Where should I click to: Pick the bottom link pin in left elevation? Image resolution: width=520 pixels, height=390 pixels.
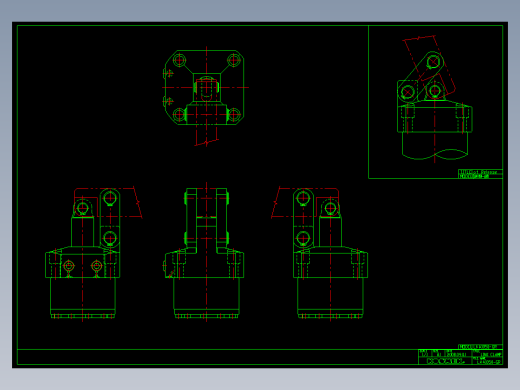pyautogui.click(x=110, y=238)
